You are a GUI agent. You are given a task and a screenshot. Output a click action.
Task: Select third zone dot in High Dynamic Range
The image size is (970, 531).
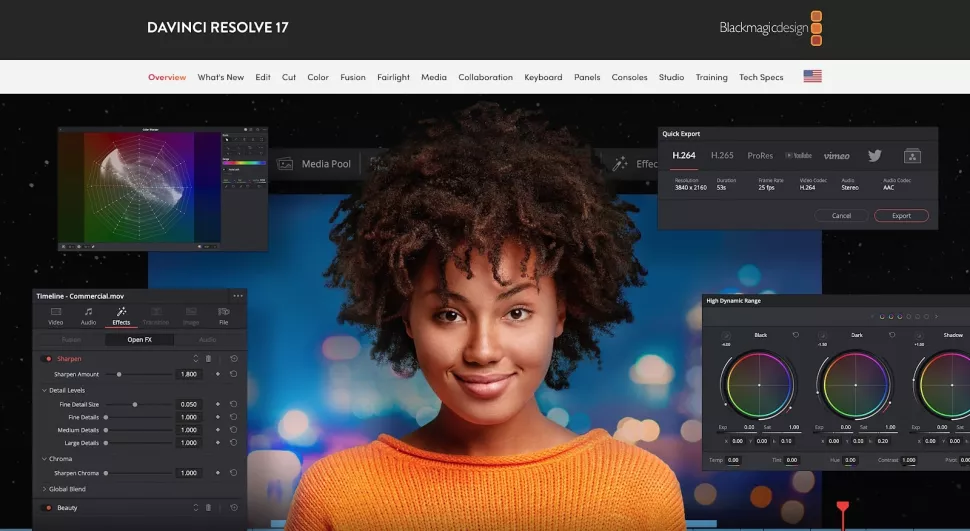899,316
